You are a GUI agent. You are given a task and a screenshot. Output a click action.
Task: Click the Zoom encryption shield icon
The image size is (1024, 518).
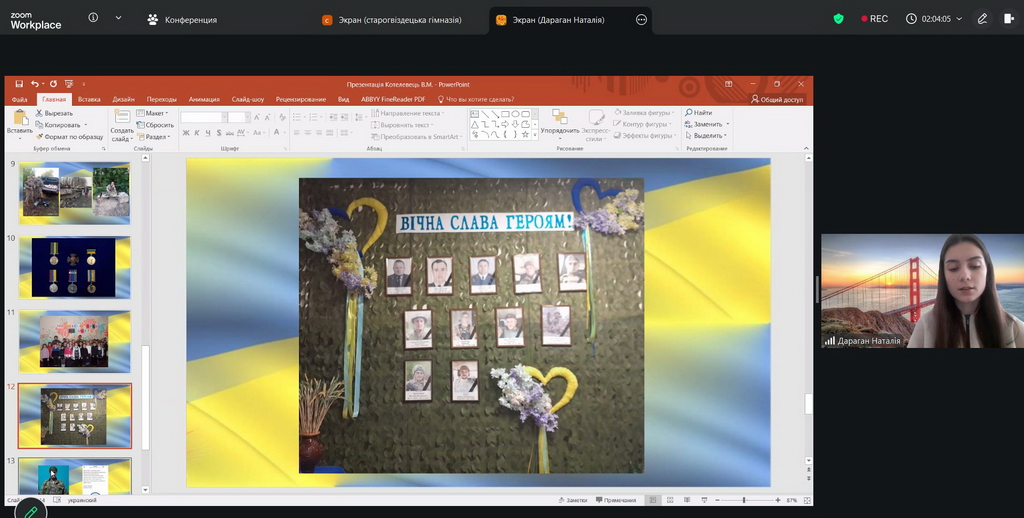coord(838,19)
